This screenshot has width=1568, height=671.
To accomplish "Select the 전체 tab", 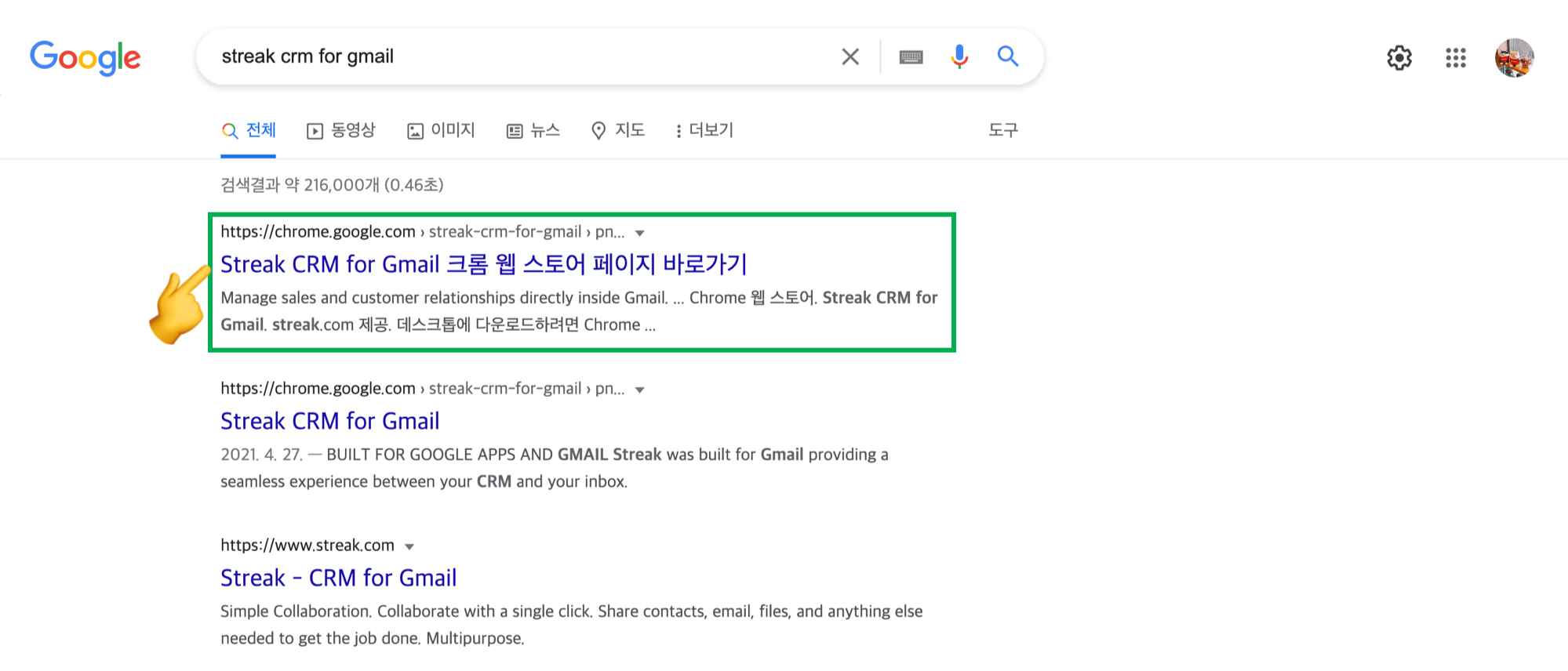I will (x=249, y=130).
